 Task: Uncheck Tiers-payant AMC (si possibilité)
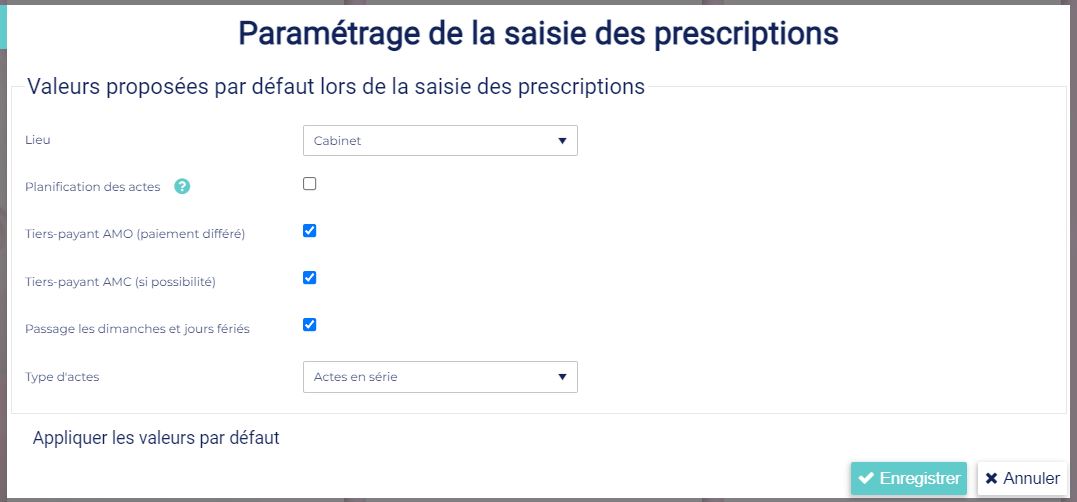tap(310, 278)
